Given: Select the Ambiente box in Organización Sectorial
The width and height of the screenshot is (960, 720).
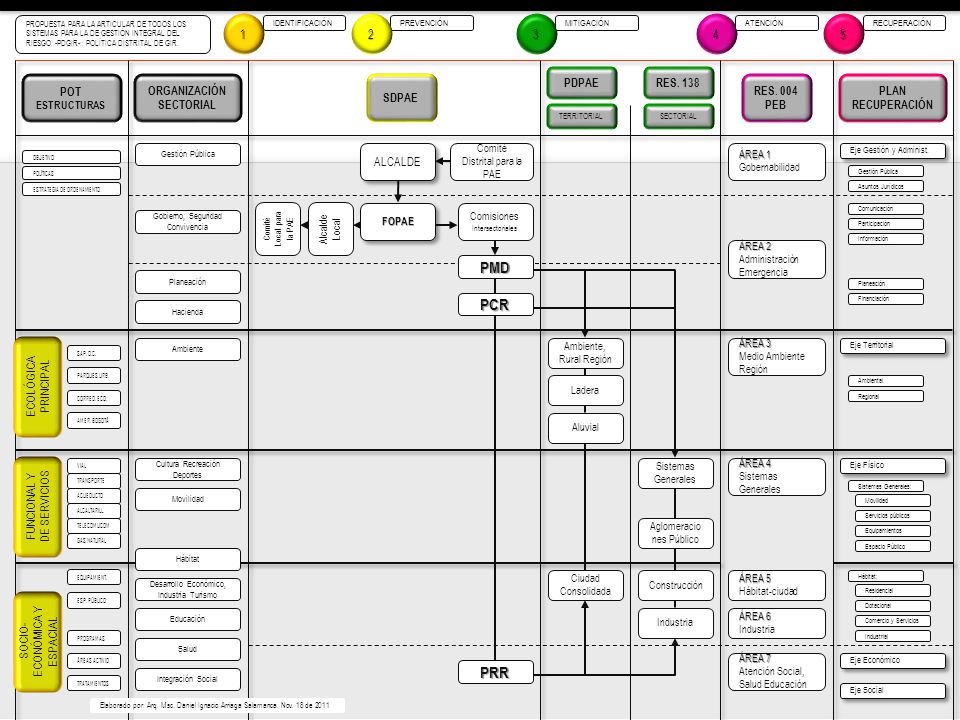Looking at the screenshot, I should coord(188,349).
